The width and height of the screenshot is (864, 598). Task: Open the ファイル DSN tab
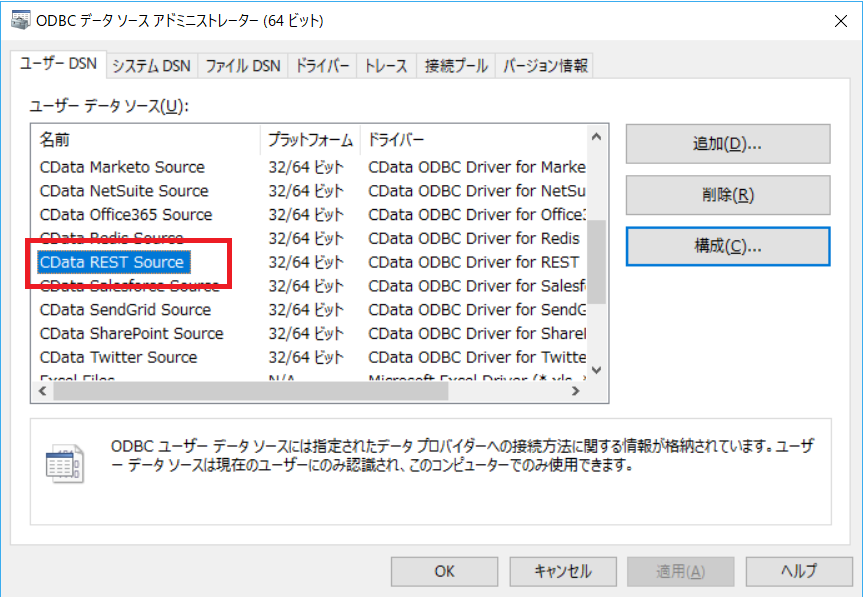243,66
